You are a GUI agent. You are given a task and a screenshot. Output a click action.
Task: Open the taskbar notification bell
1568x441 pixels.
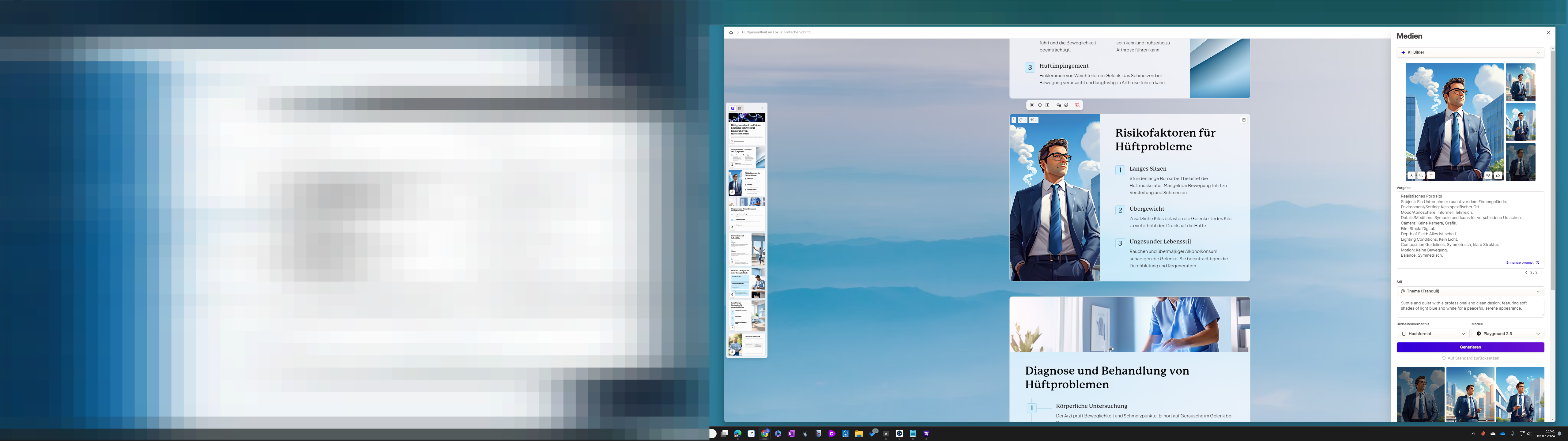click(x=1559, y=434)
